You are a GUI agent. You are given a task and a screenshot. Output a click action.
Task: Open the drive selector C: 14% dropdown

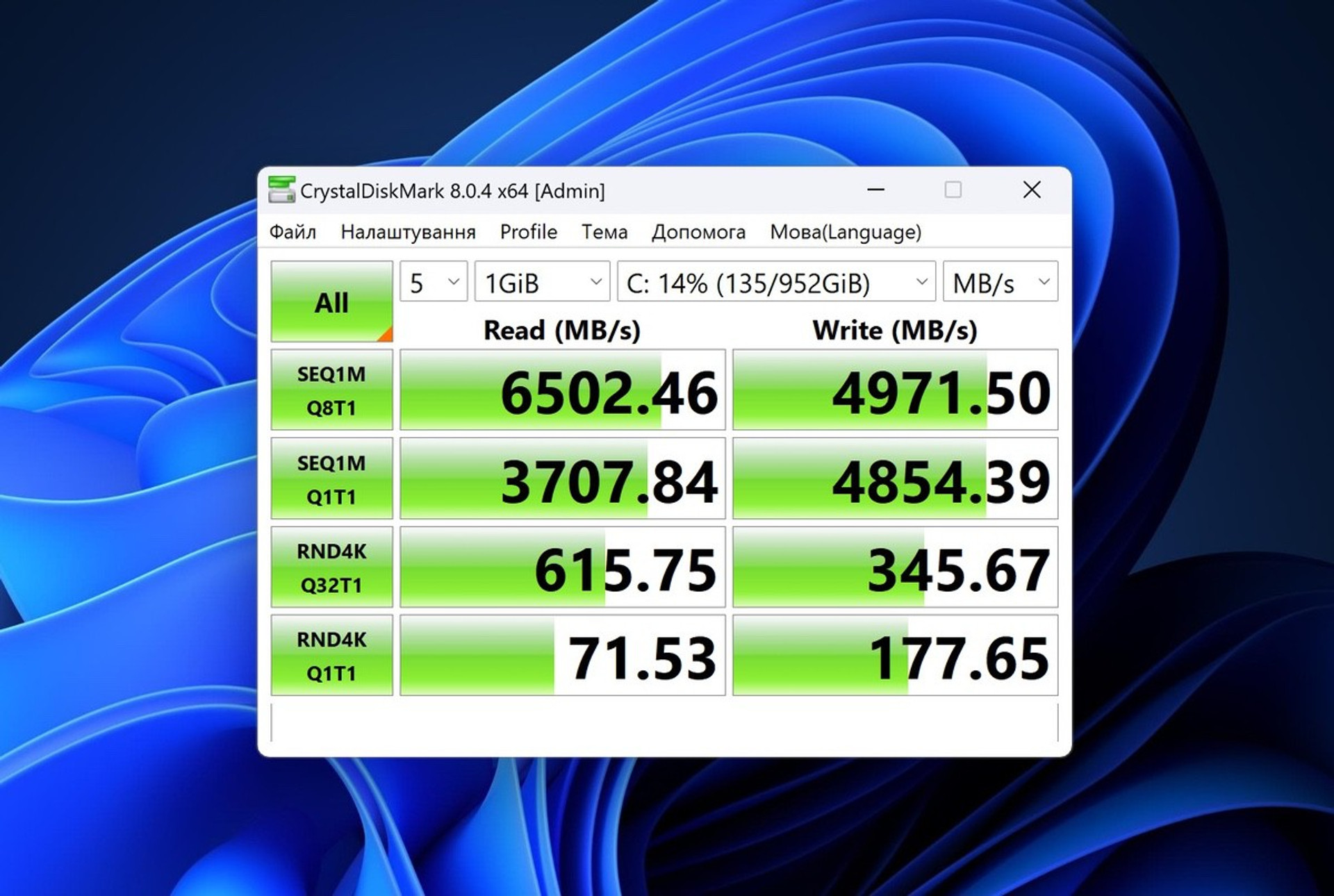pyautogui.click(x=776, y=281)
